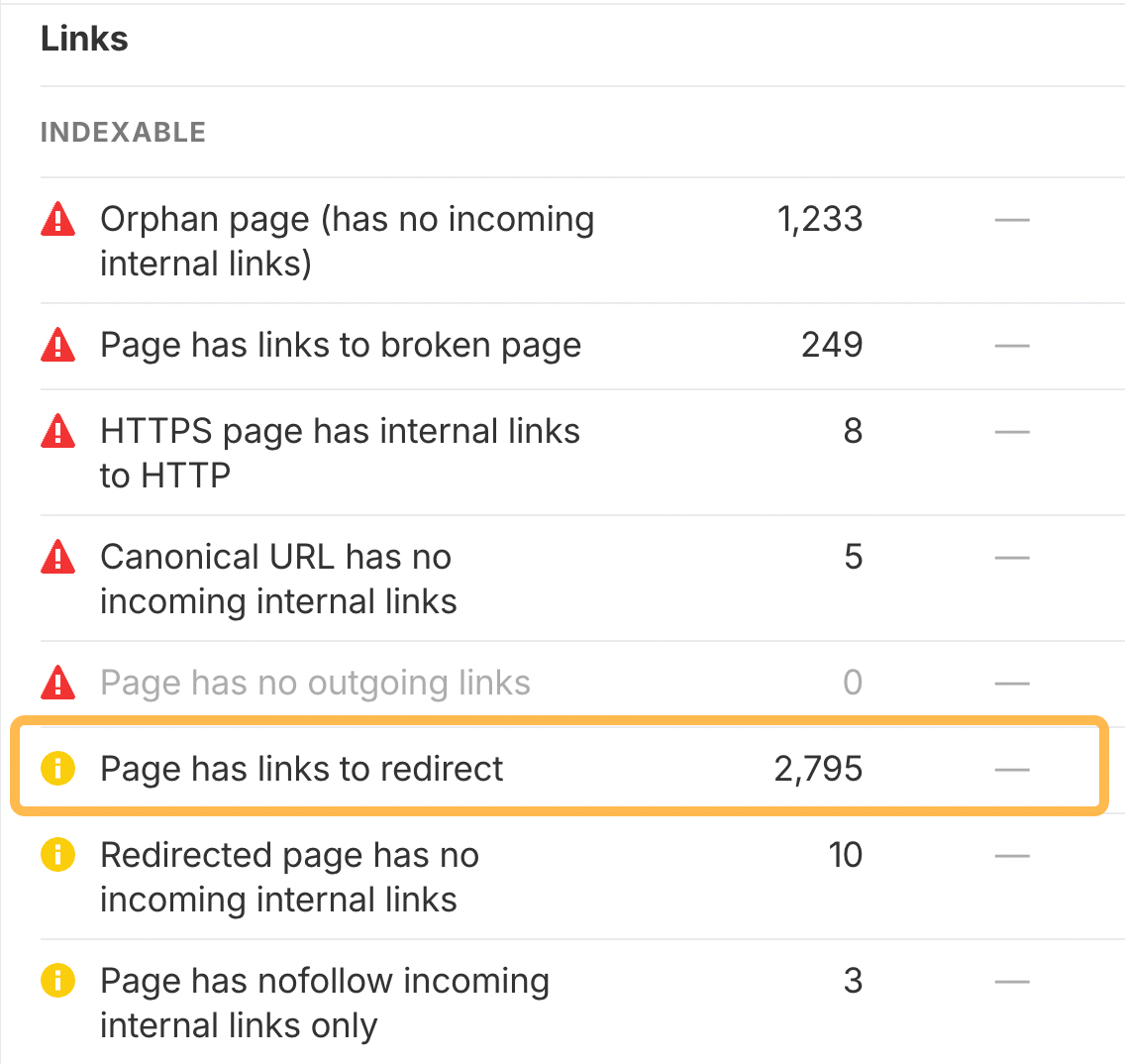
Task: Click the red warning icon beside Orphan page
Action: point(58,220)
